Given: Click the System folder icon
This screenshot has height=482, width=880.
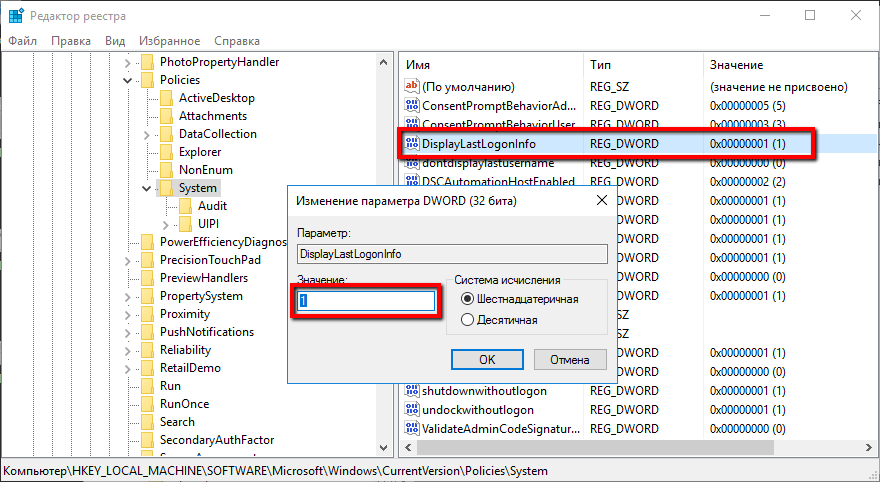Looking at the screenshot, I should 167,188.
